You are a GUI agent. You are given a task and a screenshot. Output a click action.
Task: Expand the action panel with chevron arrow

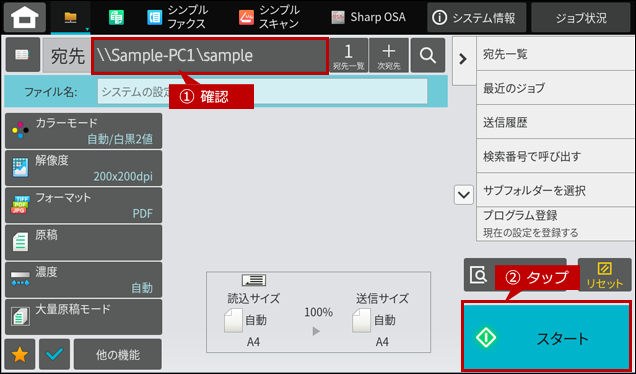pos(463,59)
